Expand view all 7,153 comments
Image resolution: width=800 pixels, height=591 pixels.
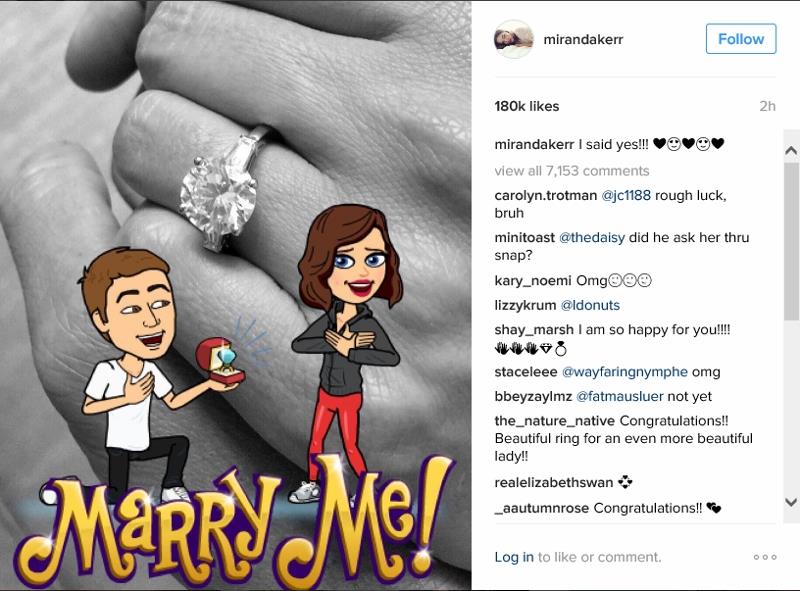(572, 171)
